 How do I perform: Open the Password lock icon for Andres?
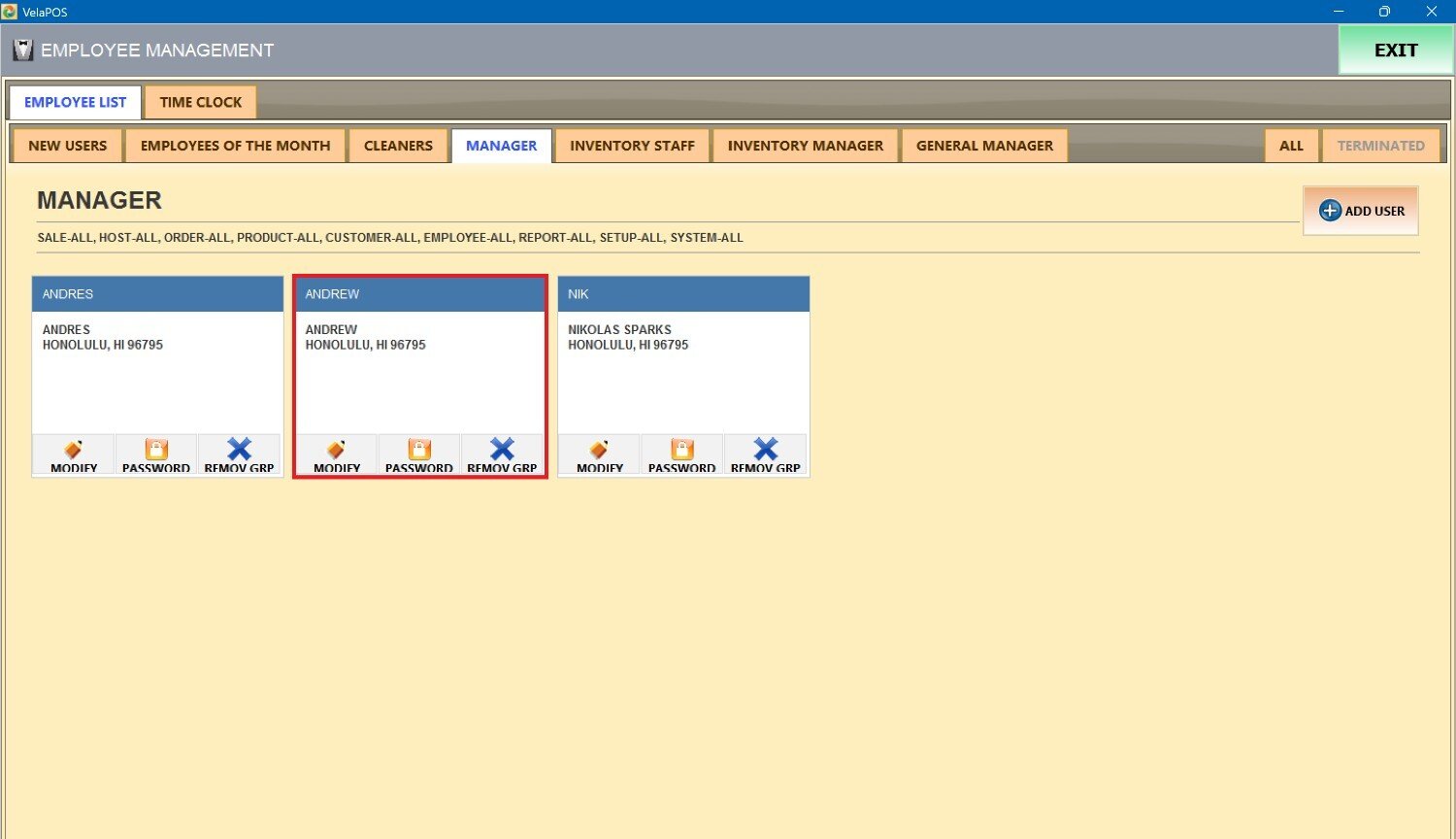point(156,453)
